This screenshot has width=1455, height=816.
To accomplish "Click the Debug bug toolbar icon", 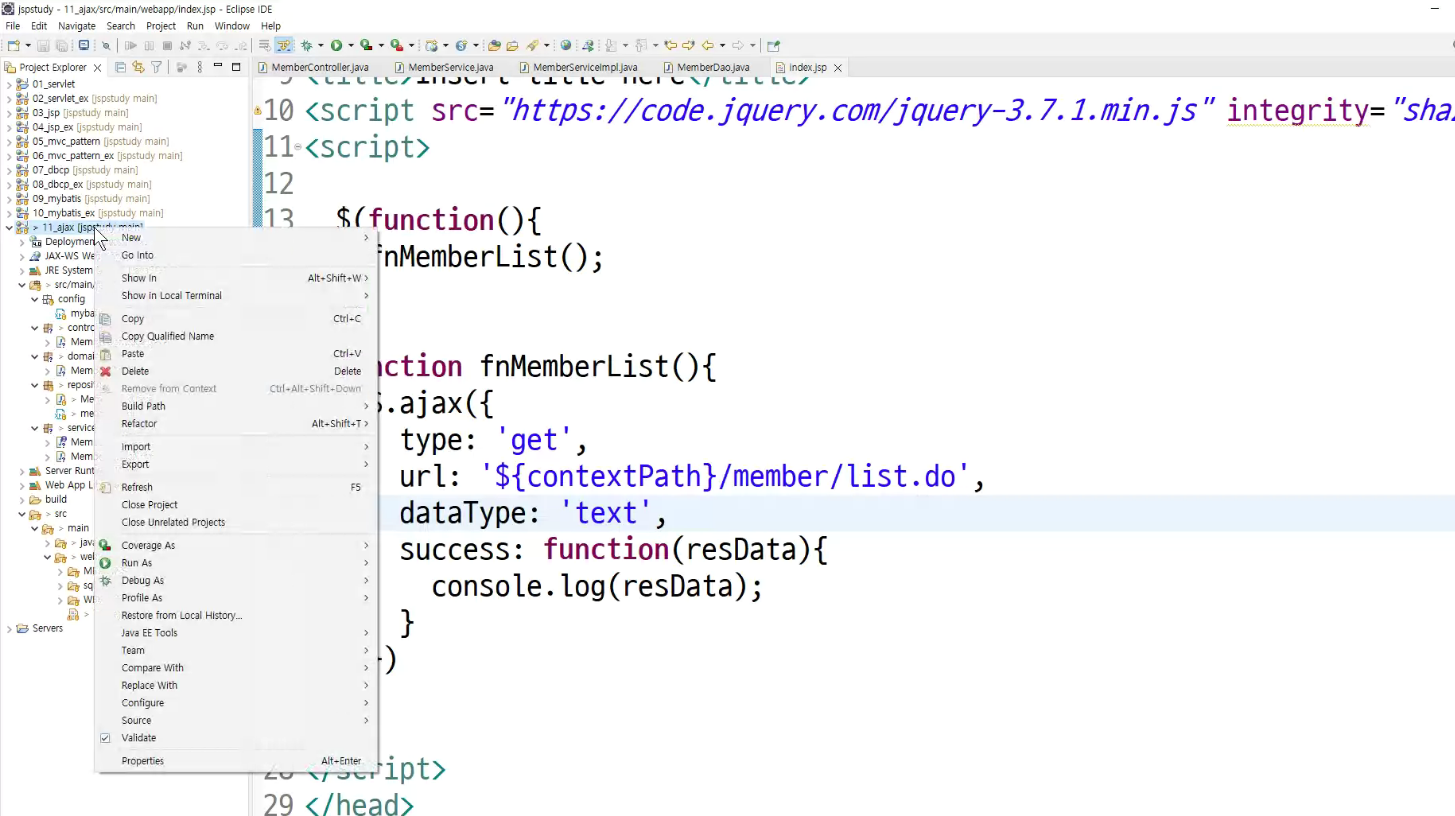I will [307, 45].
